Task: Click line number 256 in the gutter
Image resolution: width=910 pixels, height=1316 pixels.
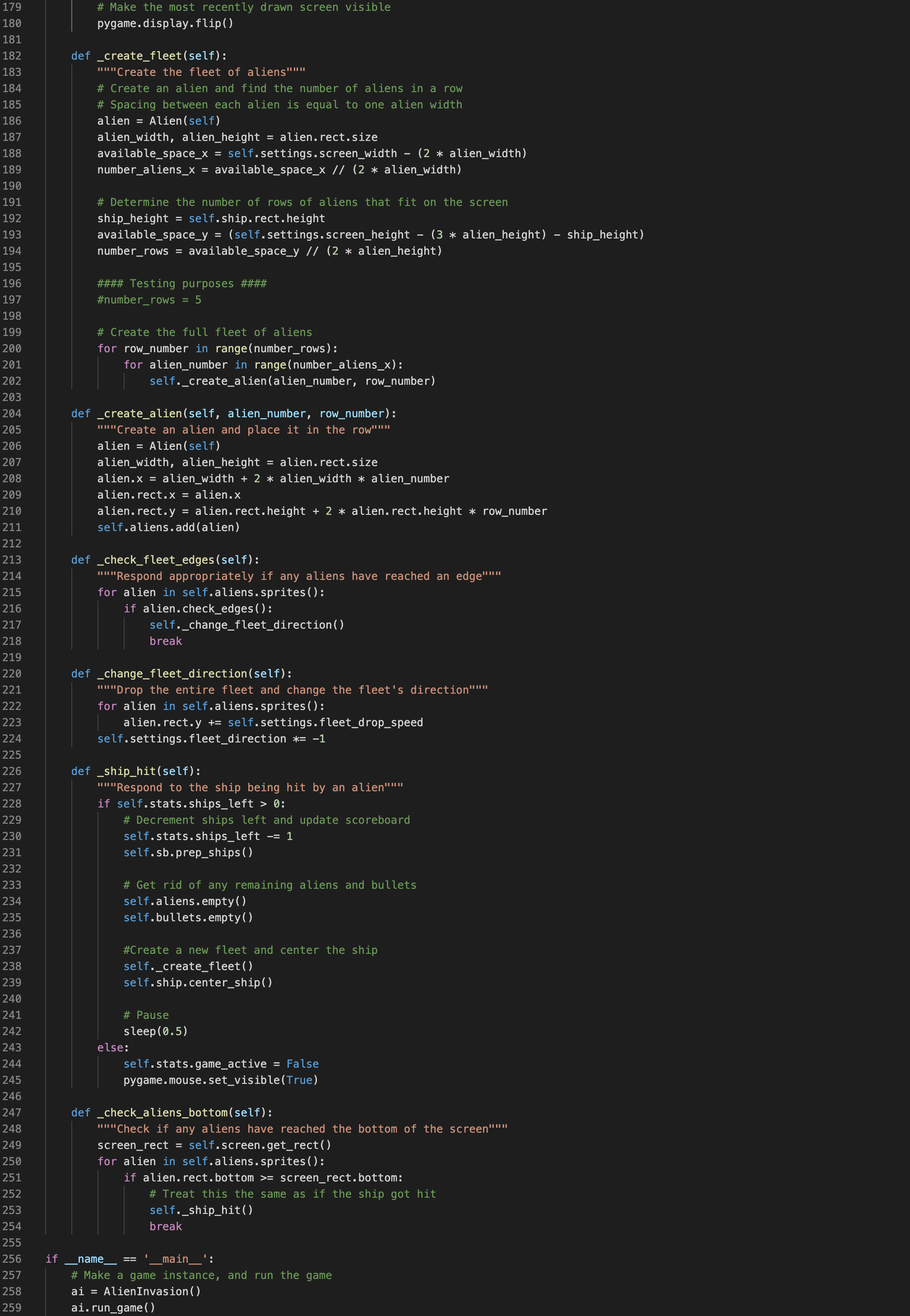Action: tap(11, 1259)
